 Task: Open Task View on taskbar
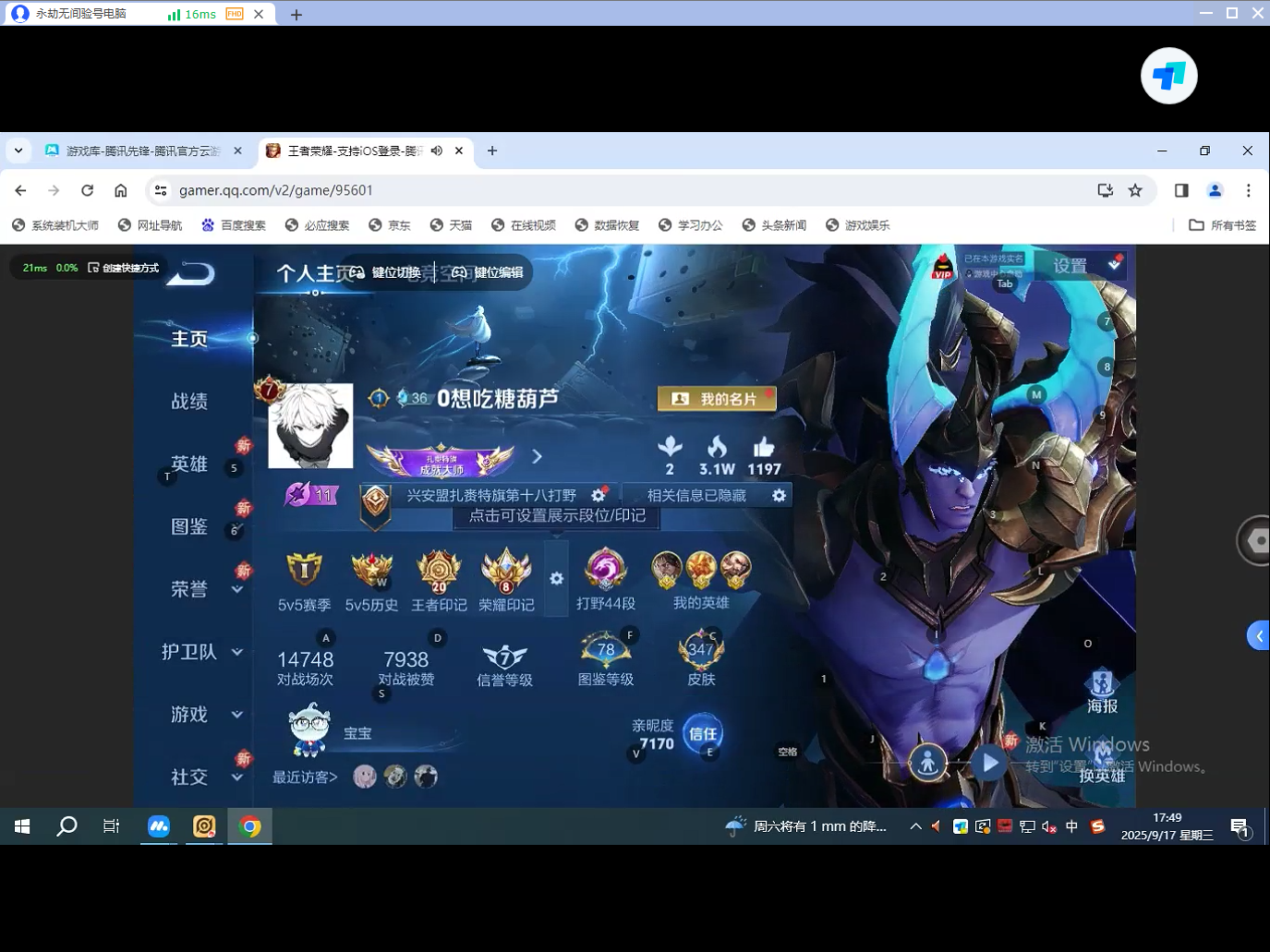pyautogui.click(x=111, y=826)
